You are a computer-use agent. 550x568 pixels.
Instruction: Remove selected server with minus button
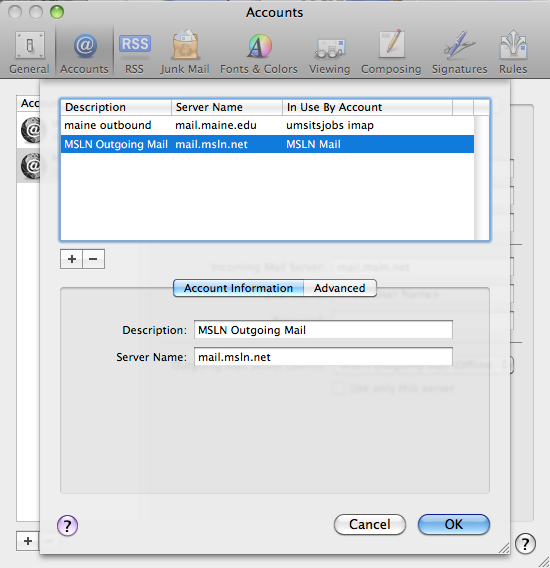click(x=93, y=259)
